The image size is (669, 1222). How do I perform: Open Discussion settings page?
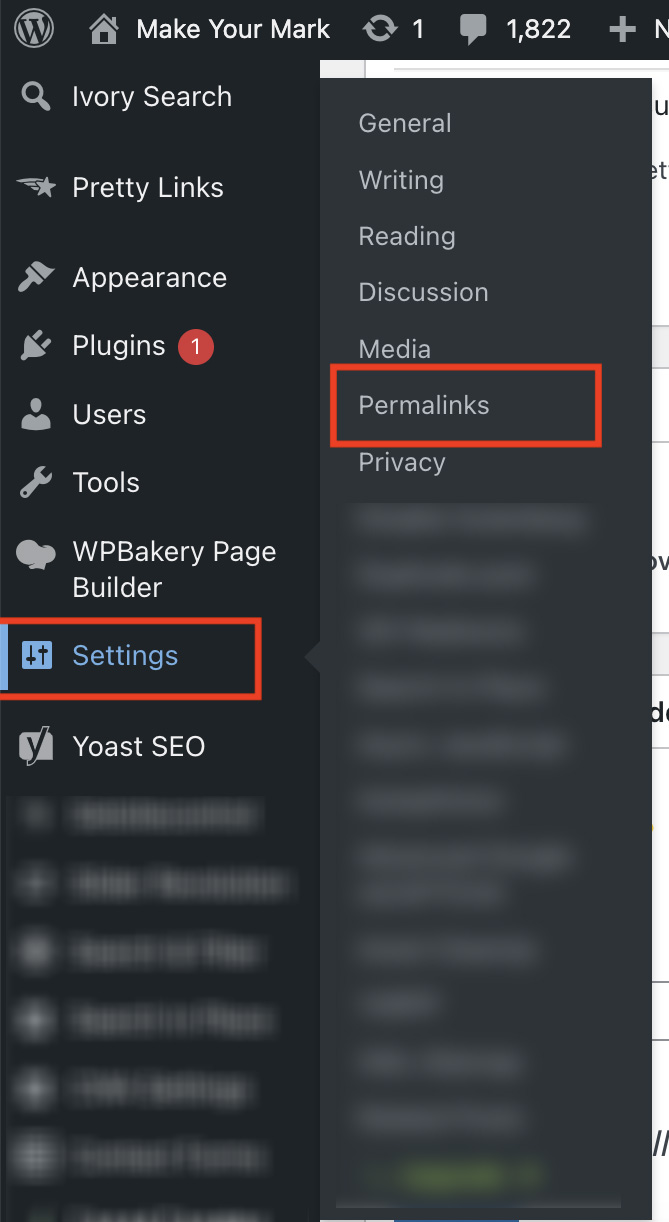423,292
